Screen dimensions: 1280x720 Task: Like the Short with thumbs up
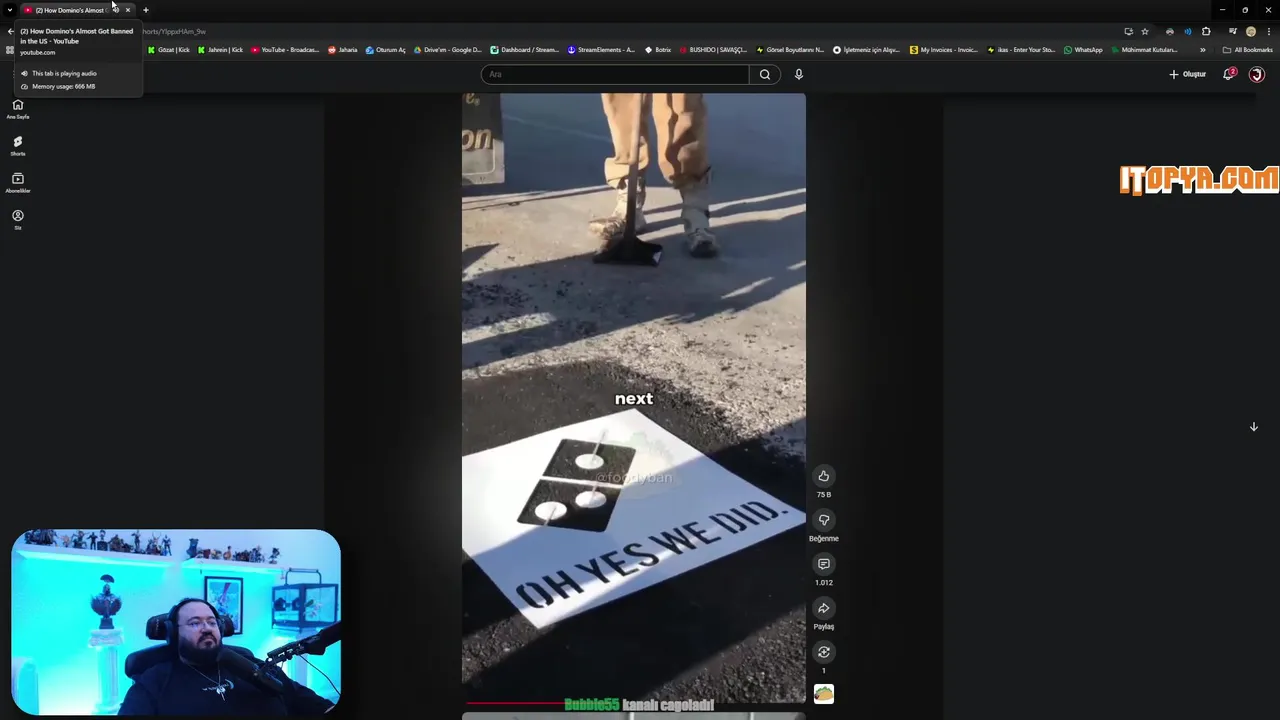tap(823, 476)
